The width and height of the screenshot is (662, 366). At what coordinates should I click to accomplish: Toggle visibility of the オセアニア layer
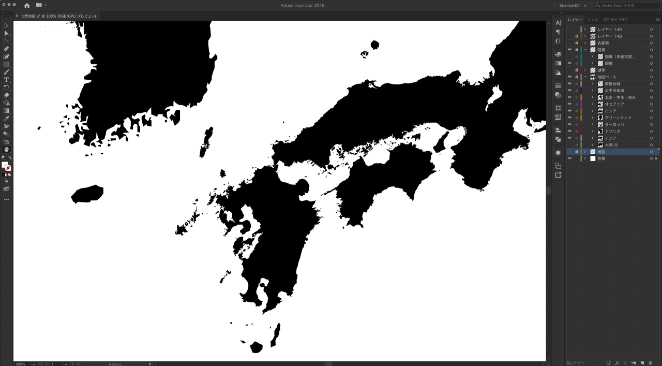point(570,104)
